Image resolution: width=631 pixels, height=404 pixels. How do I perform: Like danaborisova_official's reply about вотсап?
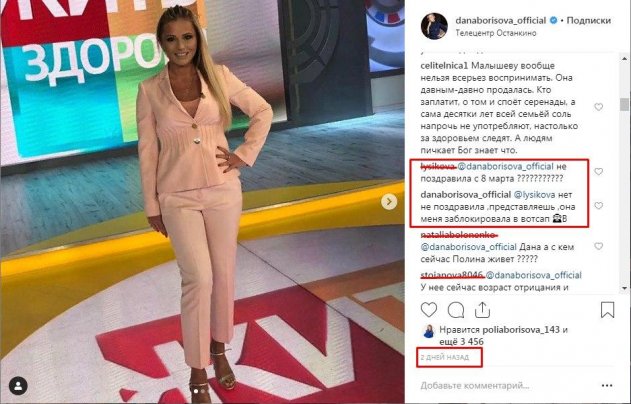coord(598,206)
